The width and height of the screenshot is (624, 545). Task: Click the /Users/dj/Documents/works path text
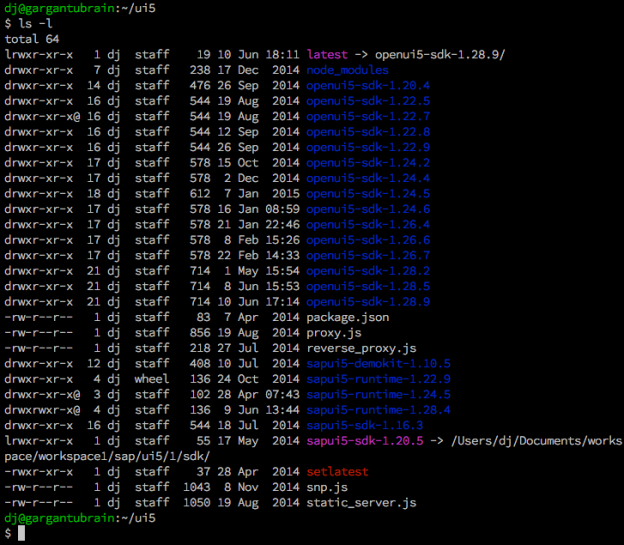(x=537, y=441)
